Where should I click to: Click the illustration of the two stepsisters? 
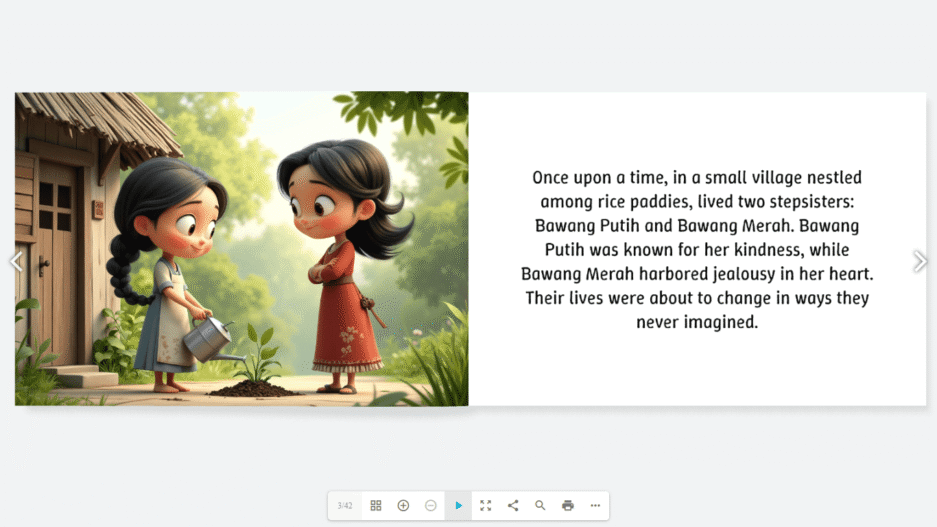click(x=242, y=249)
